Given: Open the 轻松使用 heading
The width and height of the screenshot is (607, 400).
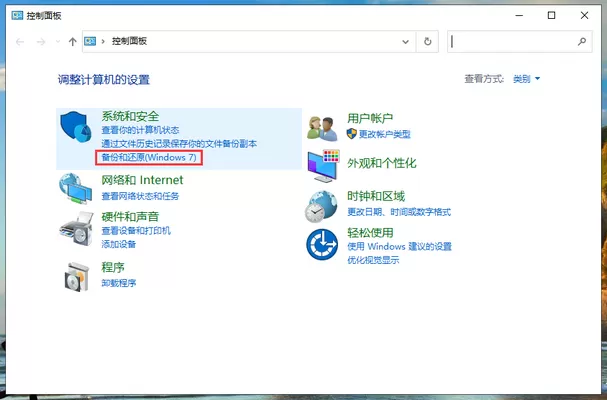Looking at the screenshot, I should 370,233.
